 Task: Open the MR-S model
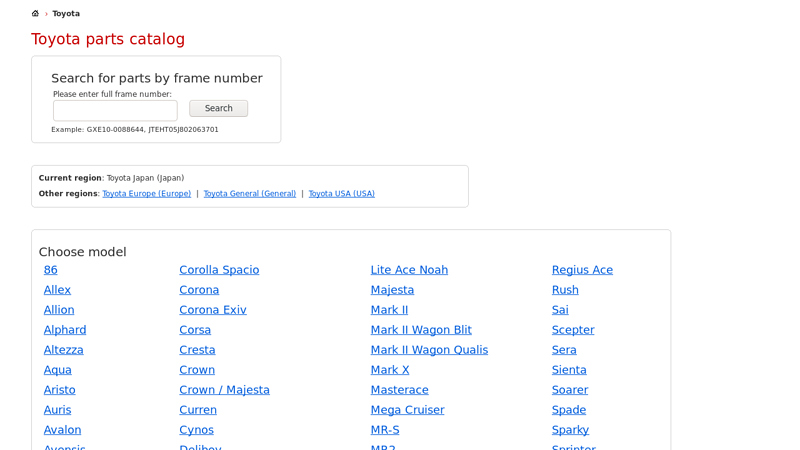tap(385, 429)
